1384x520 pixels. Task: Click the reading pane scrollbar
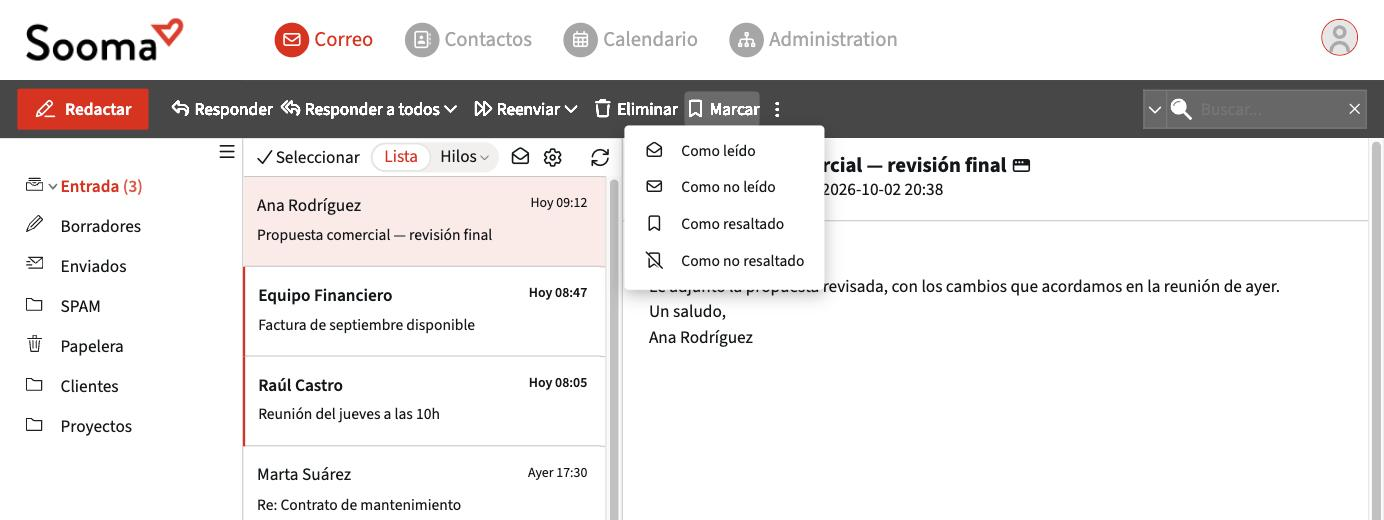(x=1377, y=330)
